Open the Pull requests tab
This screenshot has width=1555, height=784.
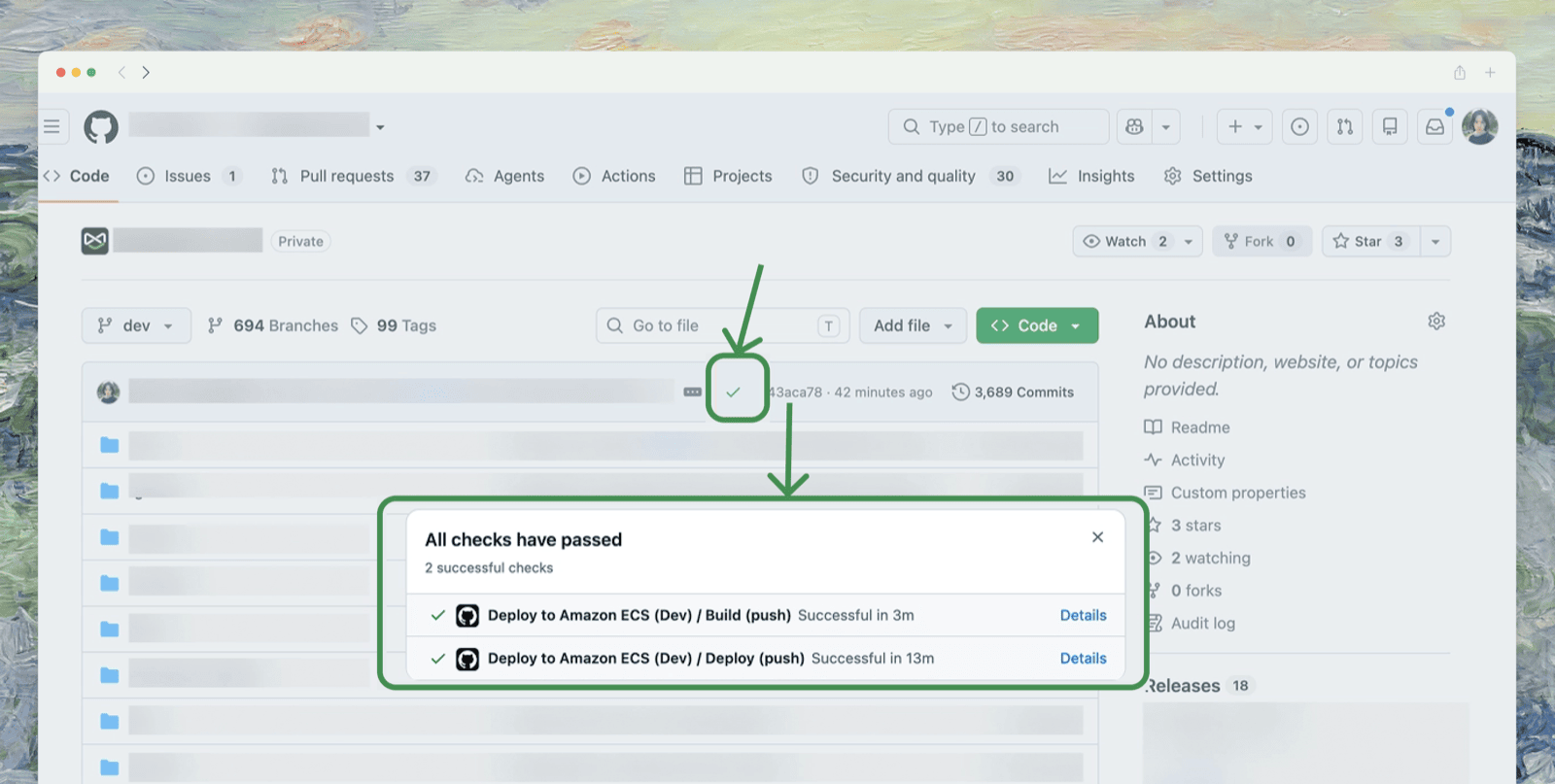tap(354, 176)
